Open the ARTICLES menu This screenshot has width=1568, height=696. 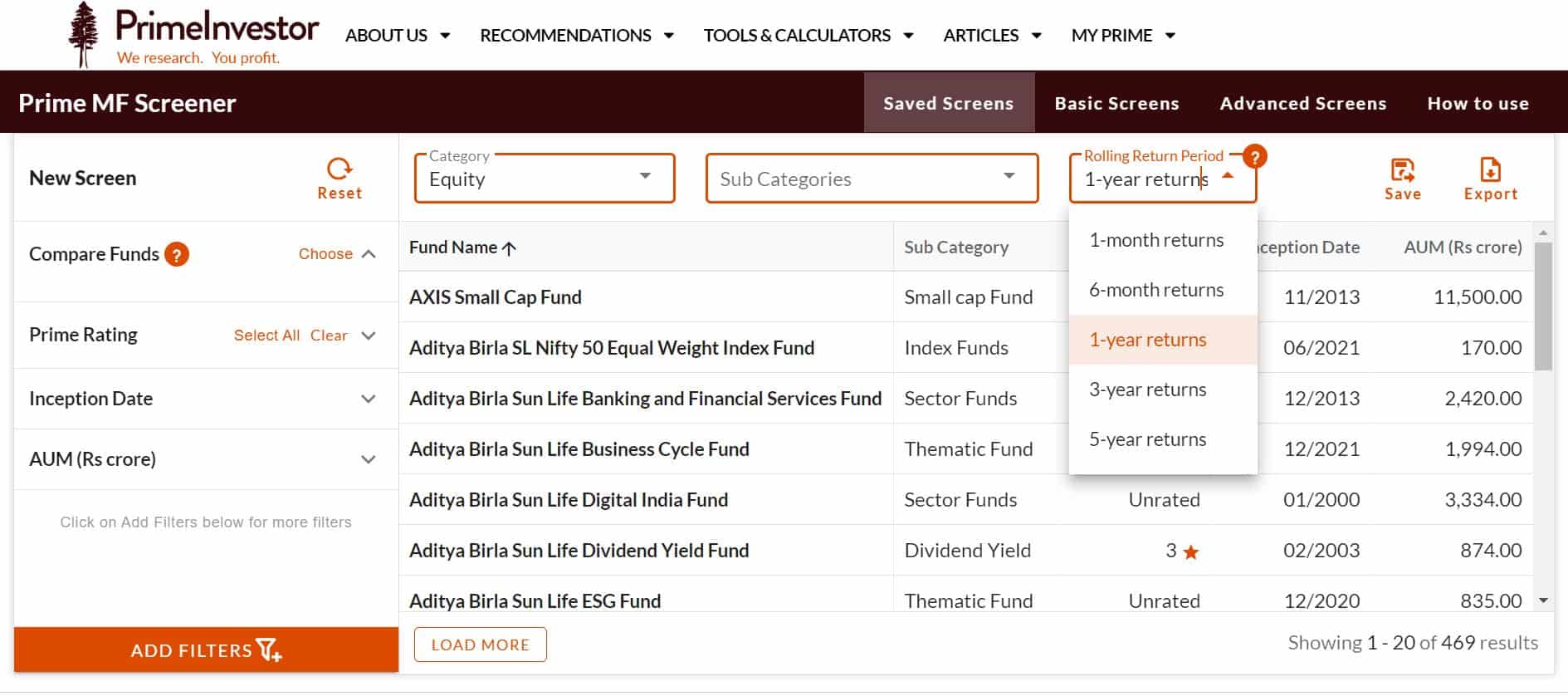click(992, 35)
